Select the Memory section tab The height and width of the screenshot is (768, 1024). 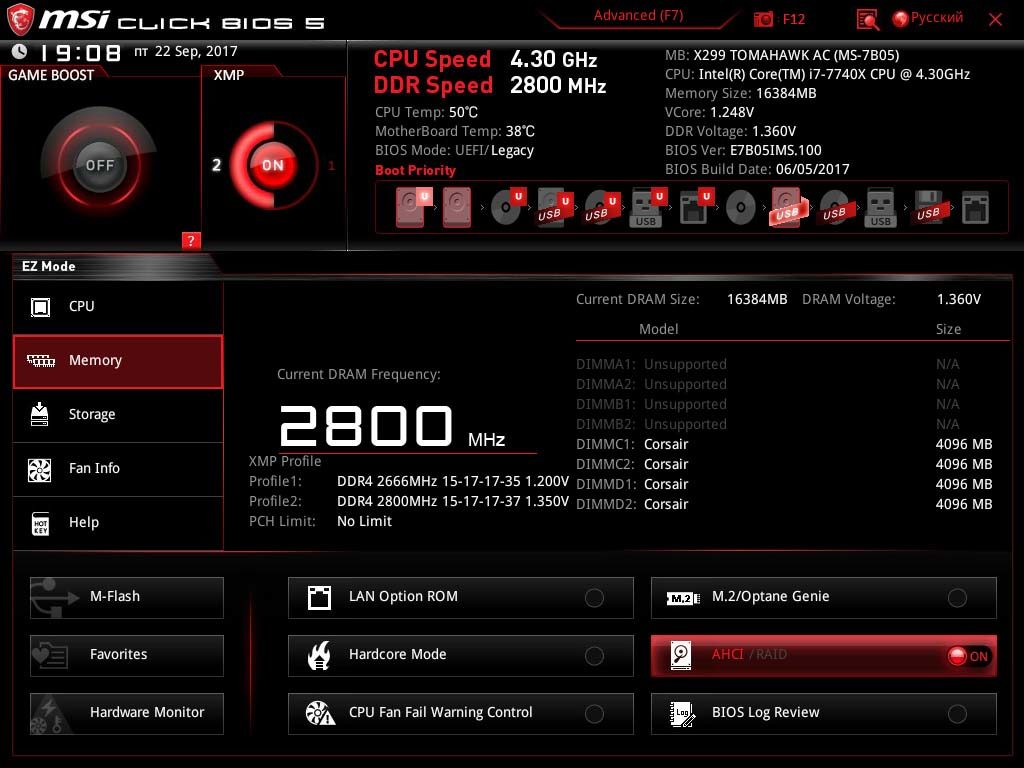(x=118, y=361)
